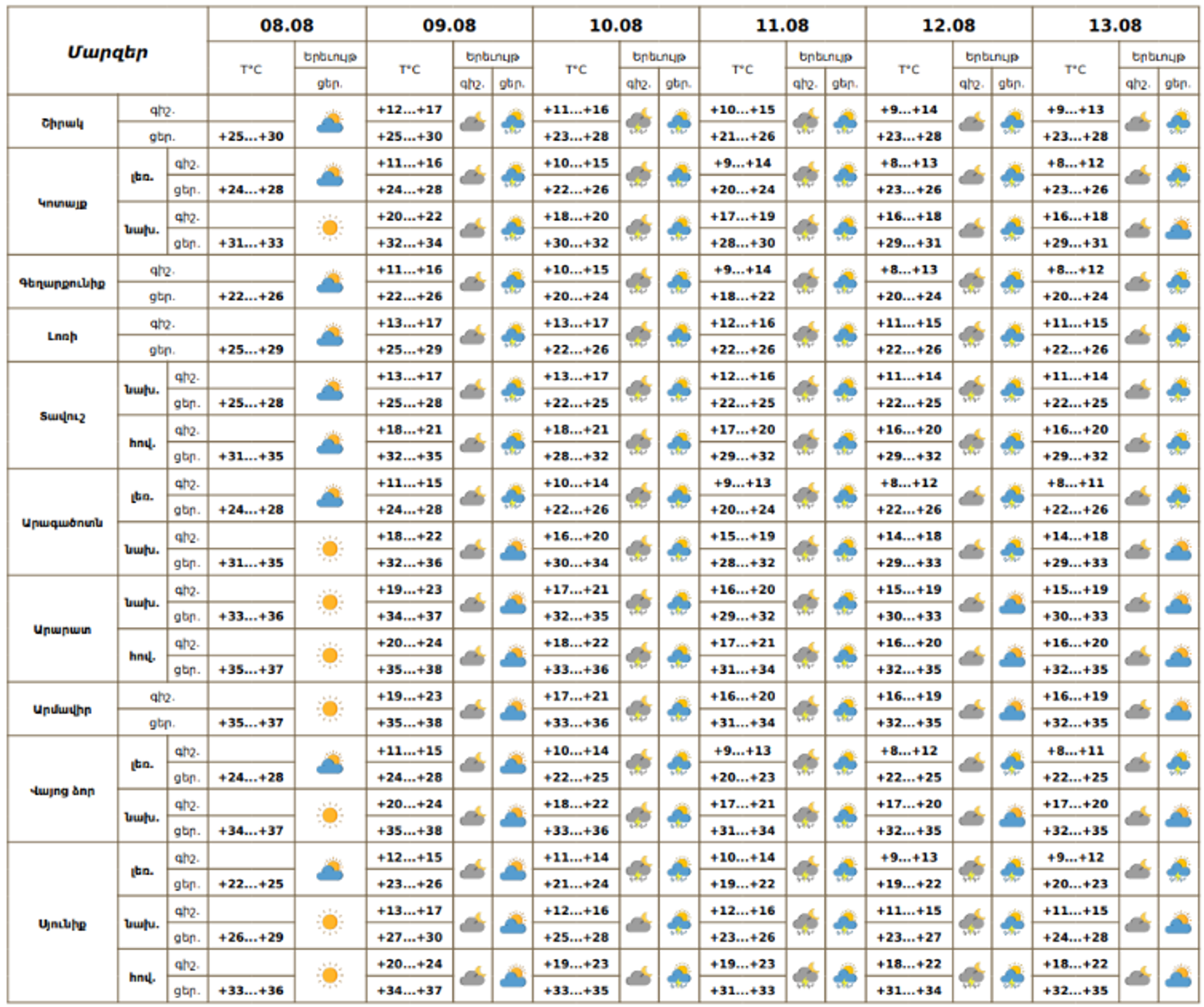1204x1007 pixels.
Task: Select the 11.08 daytime icon for Արմավիր
Action: point(845,709)
